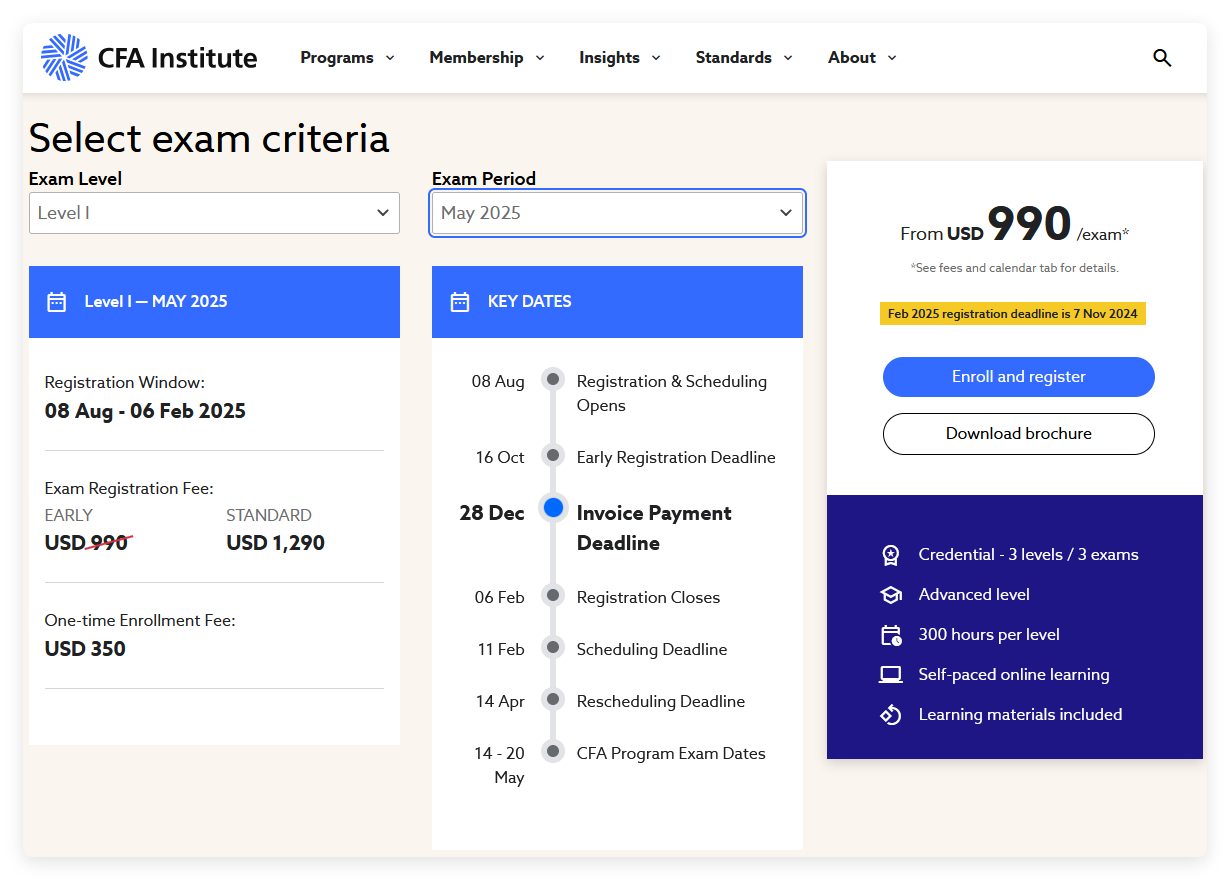Click the Download brochure button
The width and height of the screenshot is (1230, 880).
tap(1018, 434)
